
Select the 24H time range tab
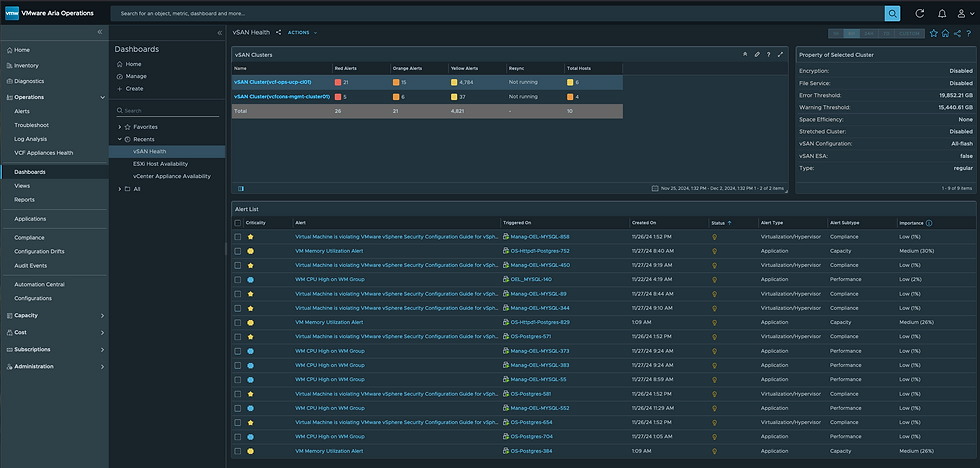(869, 34)
